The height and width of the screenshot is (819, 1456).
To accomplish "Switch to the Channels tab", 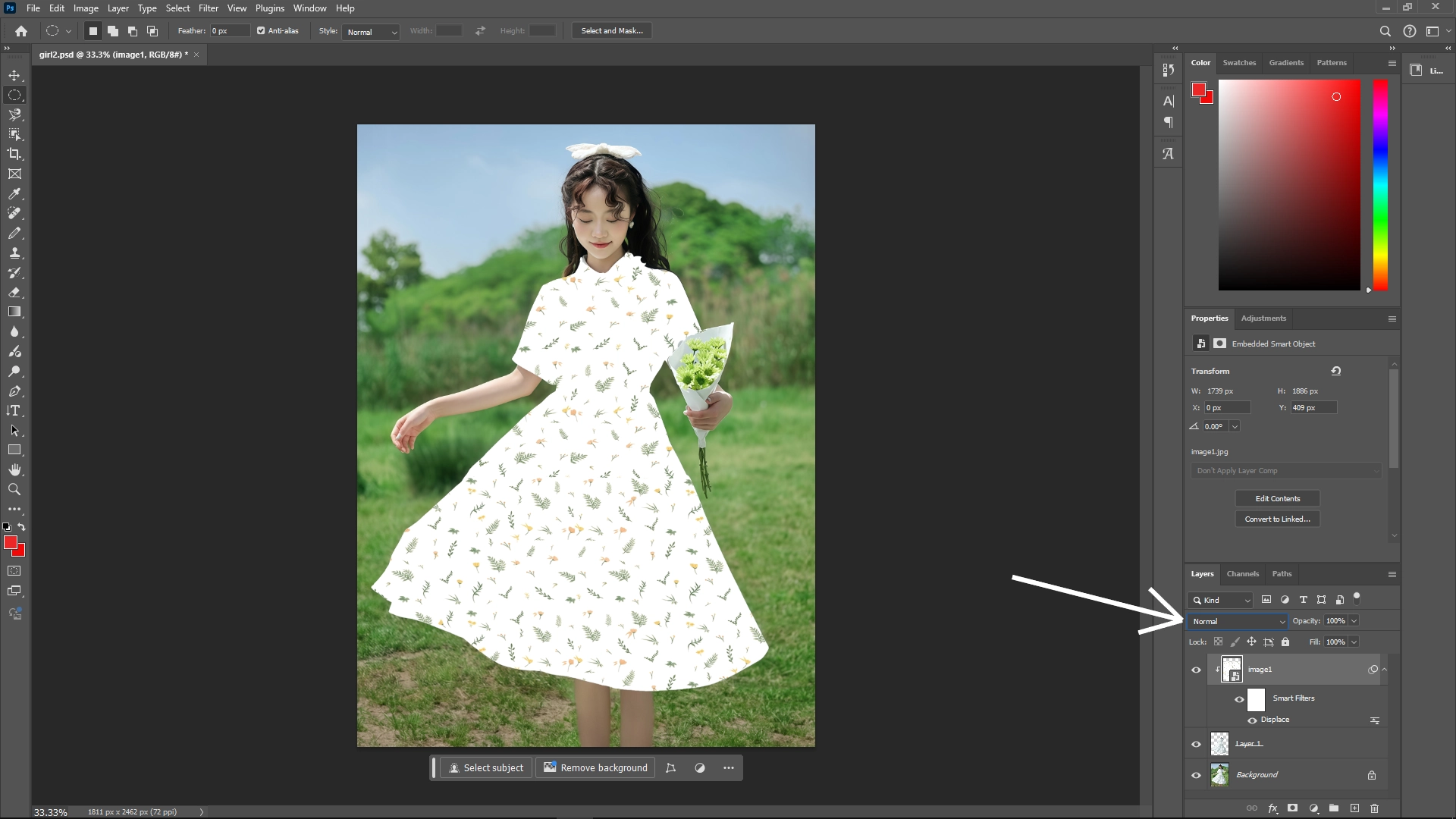I will 1242,574.
